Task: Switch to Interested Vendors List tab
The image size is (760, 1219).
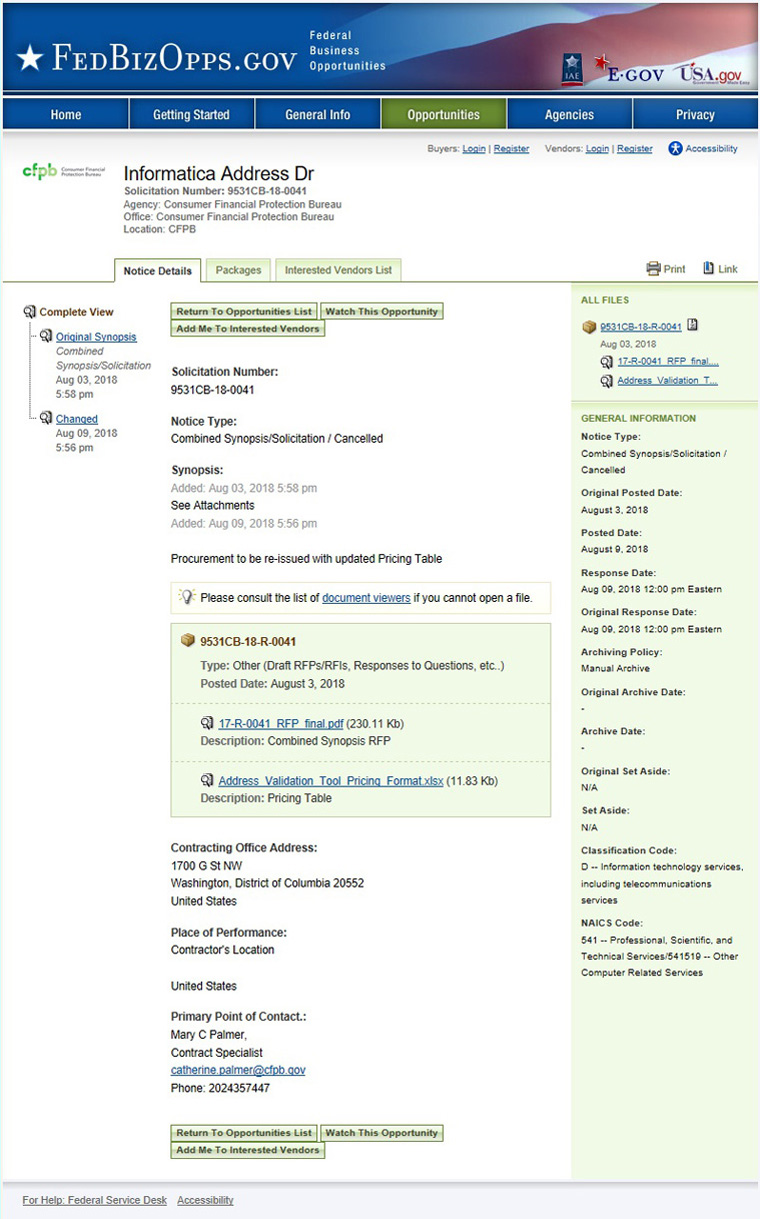Action: [x=338, y=270]
